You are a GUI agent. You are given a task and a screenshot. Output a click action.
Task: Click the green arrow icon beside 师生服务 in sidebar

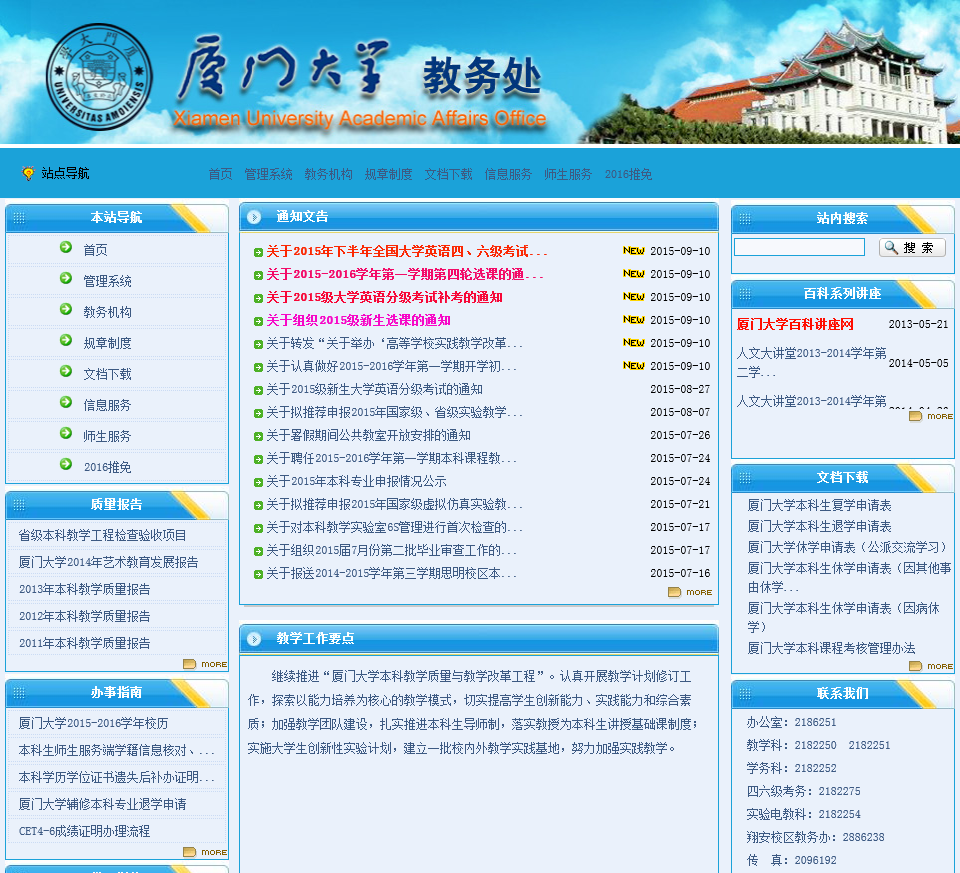point(66,433)
